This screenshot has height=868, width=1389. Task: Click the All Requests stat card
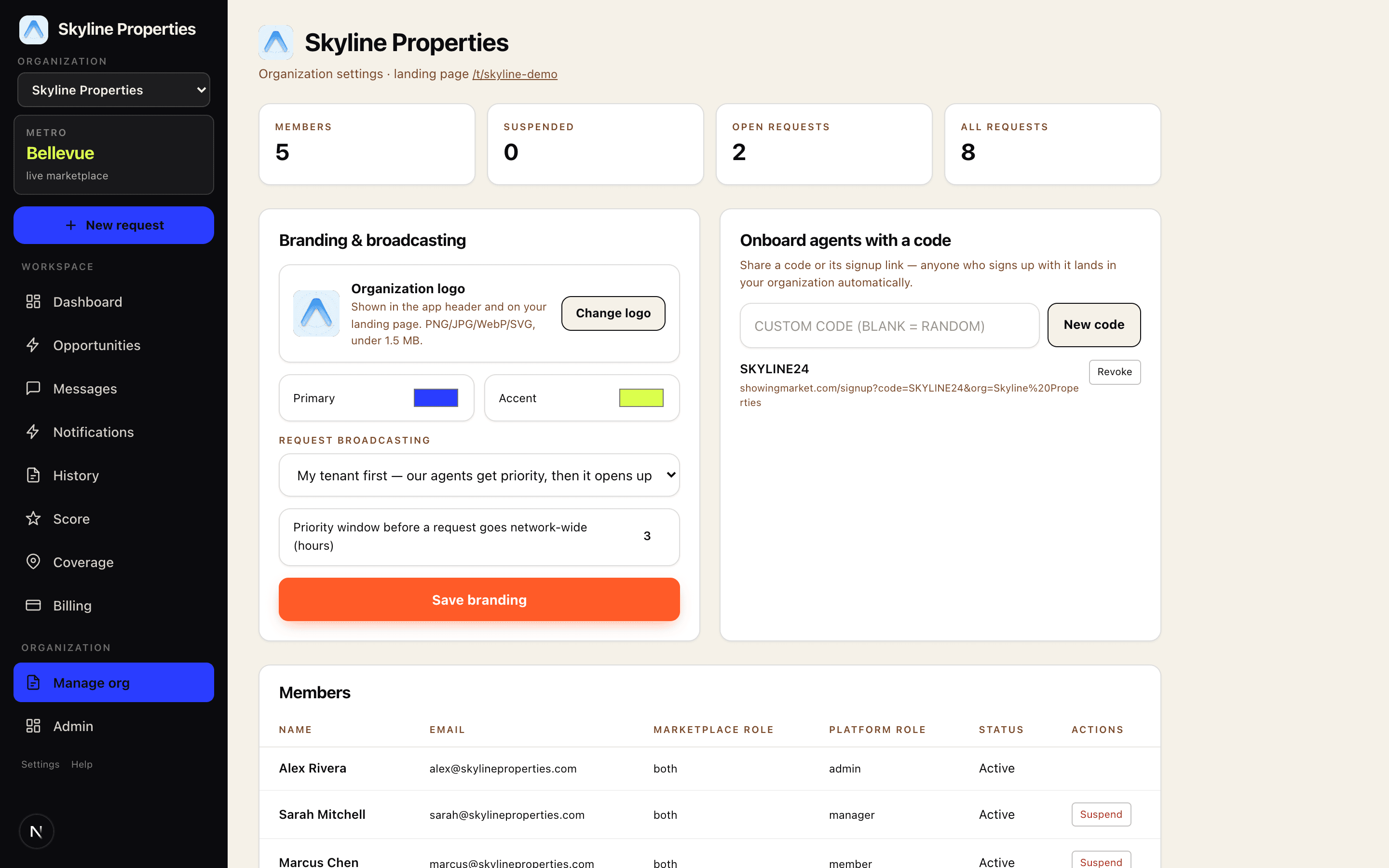1052,144
